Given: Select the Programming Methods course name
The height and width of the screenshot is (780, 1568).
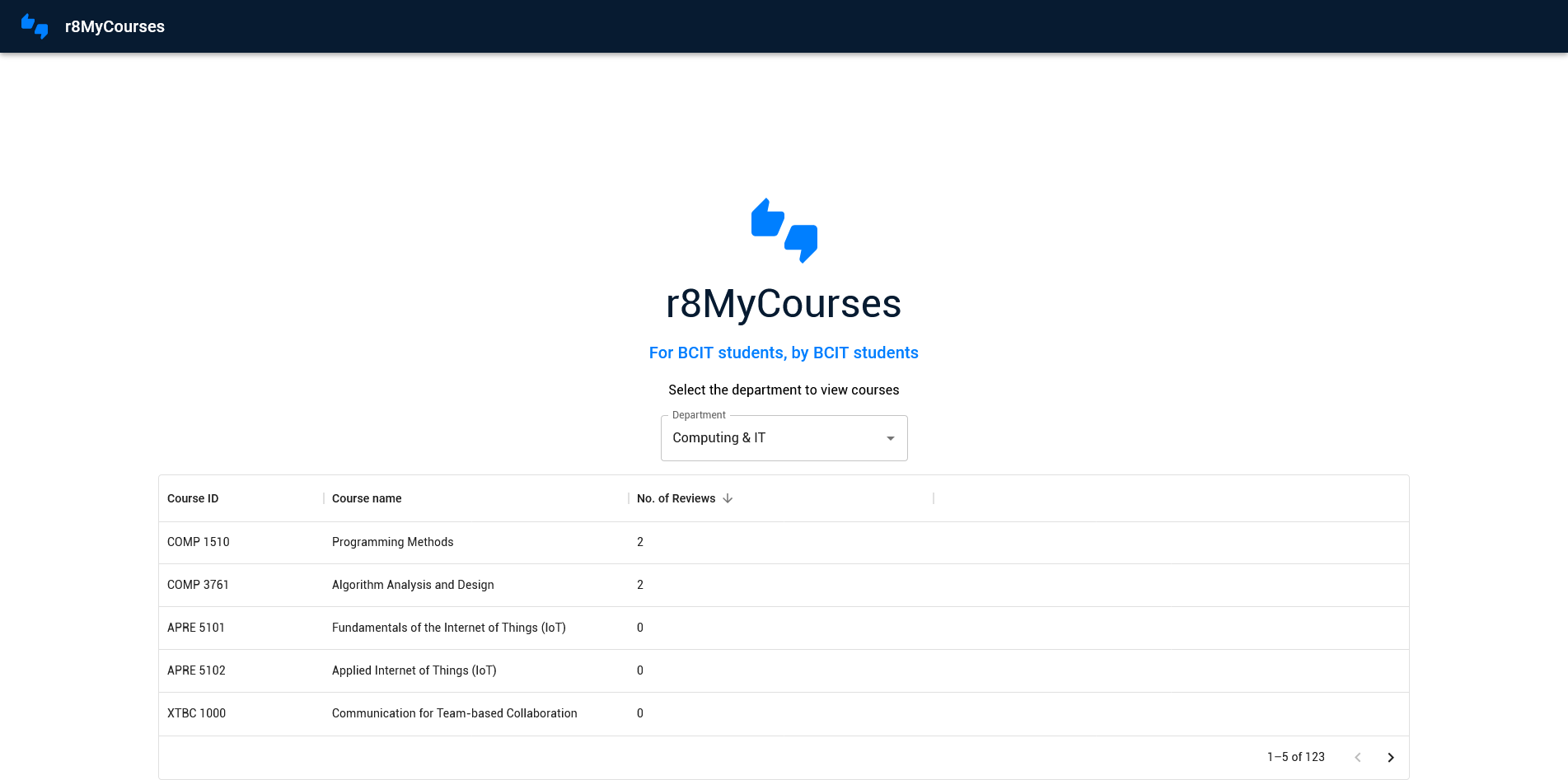Looking at the screenshot, I should pos(393,542).
